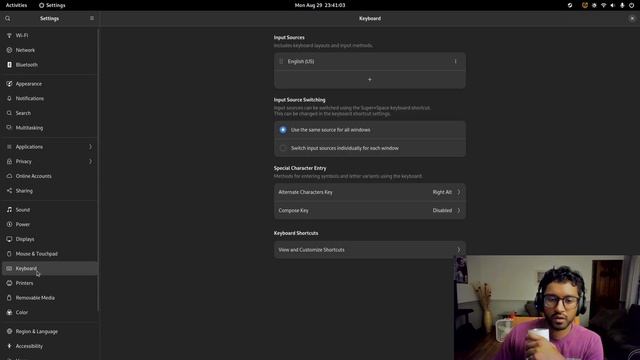Click Activities in the top bar
Image resolution: width=640 pixels, height=360 pixels.
pos(16,5)
